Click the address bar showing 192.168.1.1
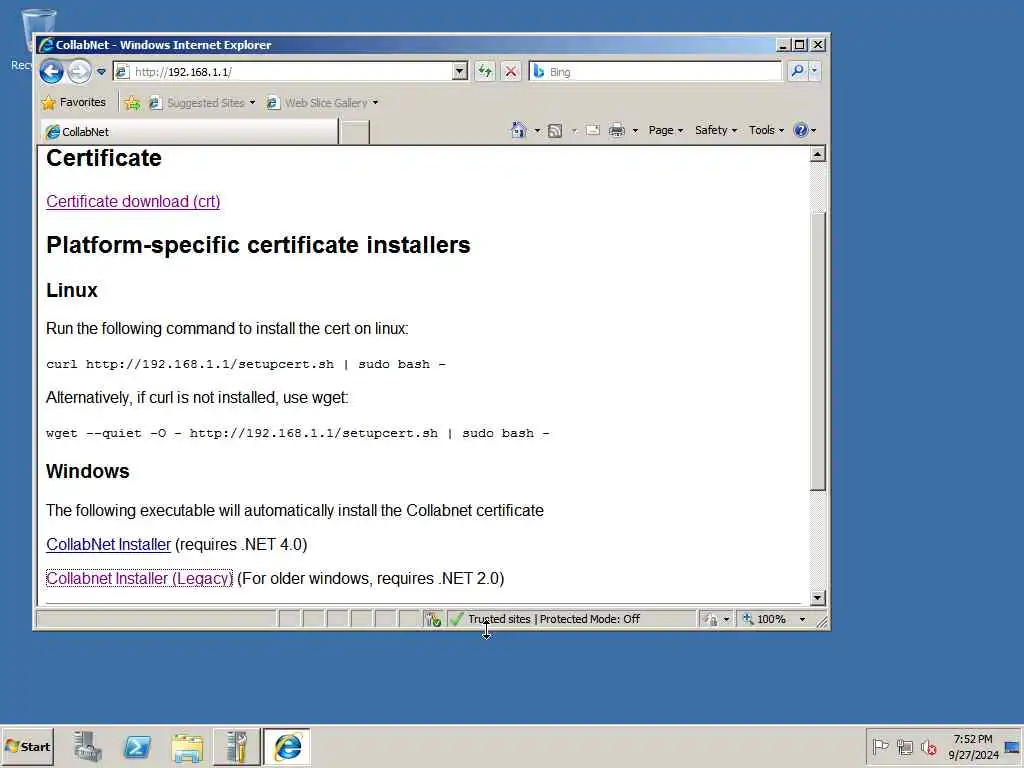This screenshot has width=1024, height=768. 283,72
